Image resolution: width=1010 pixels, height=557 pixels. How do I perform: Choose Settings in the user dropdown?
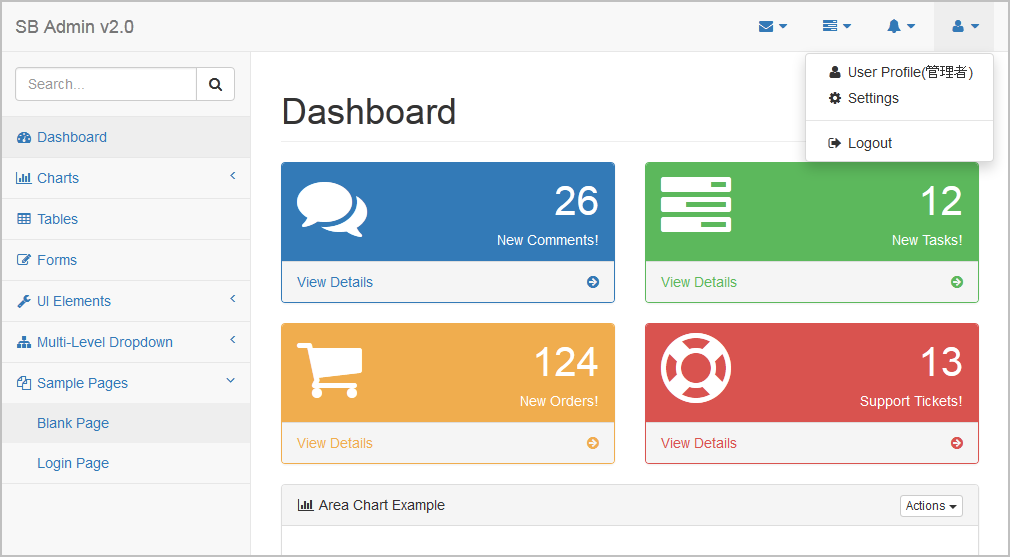(900, 98)
